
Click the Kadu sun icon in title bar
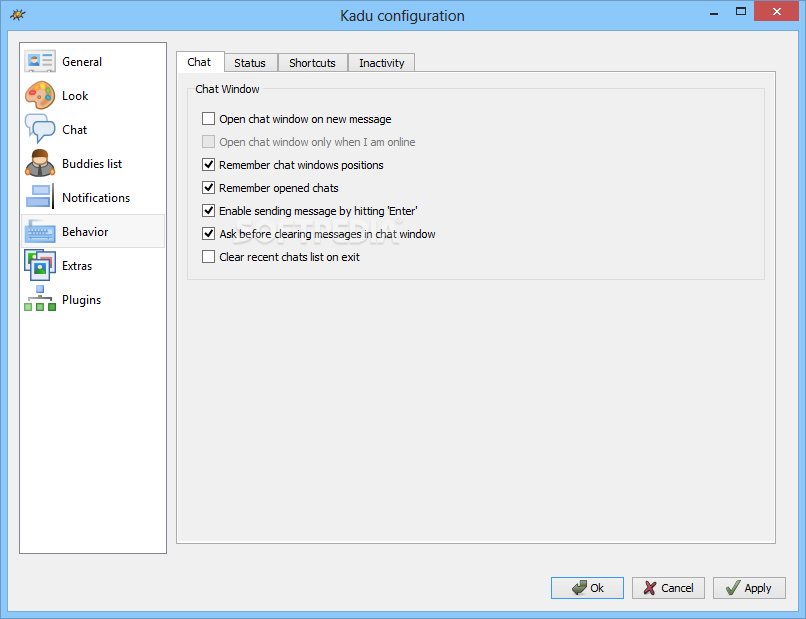pos(17,14)
